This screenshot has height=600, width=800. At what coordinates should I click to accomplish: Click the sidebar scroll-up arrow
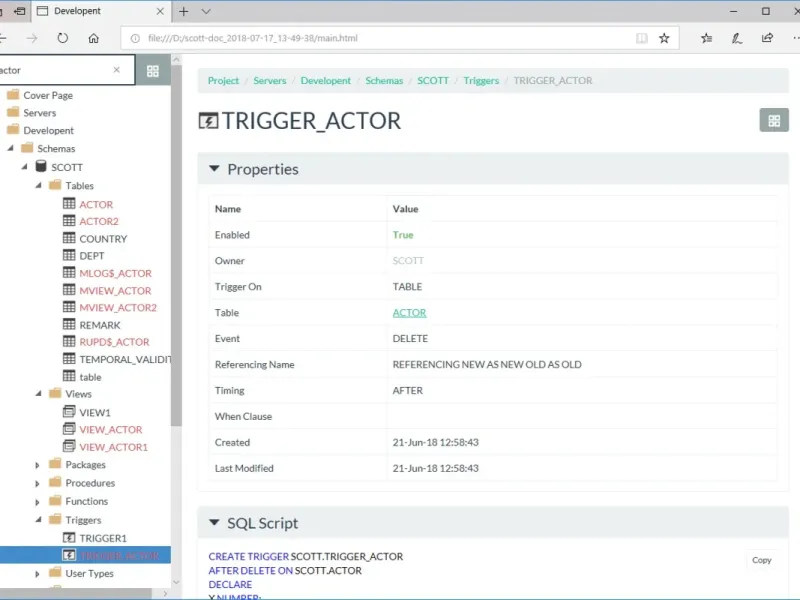176,60
